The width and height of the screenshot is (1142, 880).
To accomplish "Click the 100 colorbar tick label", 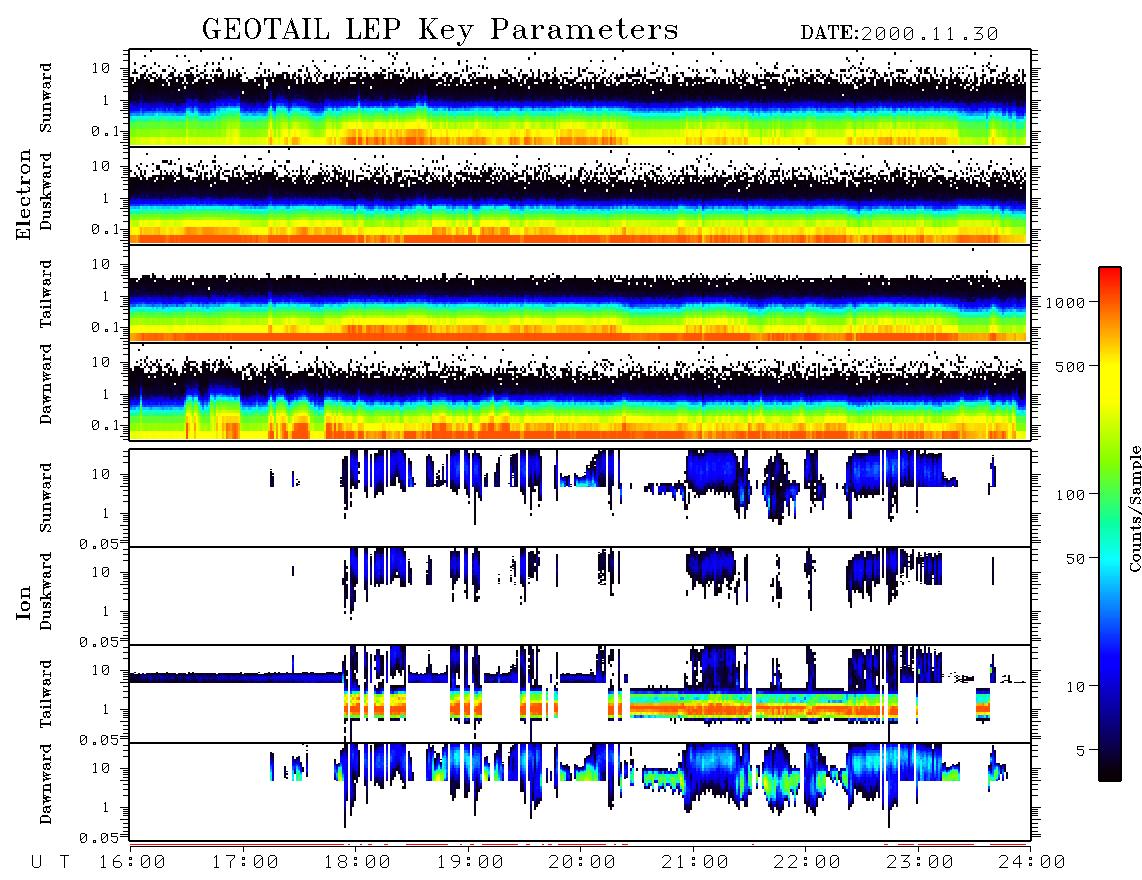I will click(x=1070, y=495).
